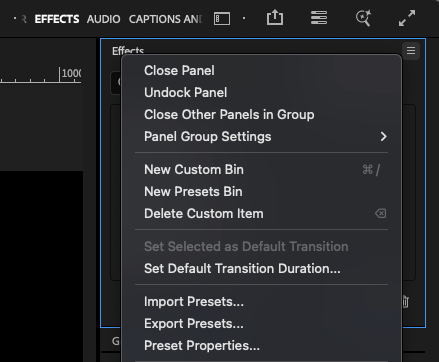439x362 pixels.
Task: Open the CAPTIONS AND graphics workspace
Action: (x=165, y=19)
